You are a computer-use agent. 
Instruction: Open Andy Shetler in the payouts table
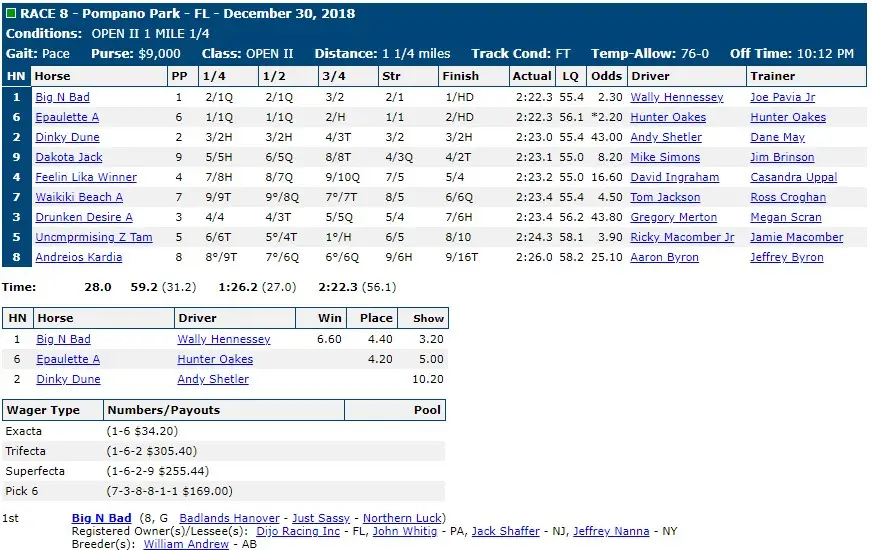click(213, 379)
